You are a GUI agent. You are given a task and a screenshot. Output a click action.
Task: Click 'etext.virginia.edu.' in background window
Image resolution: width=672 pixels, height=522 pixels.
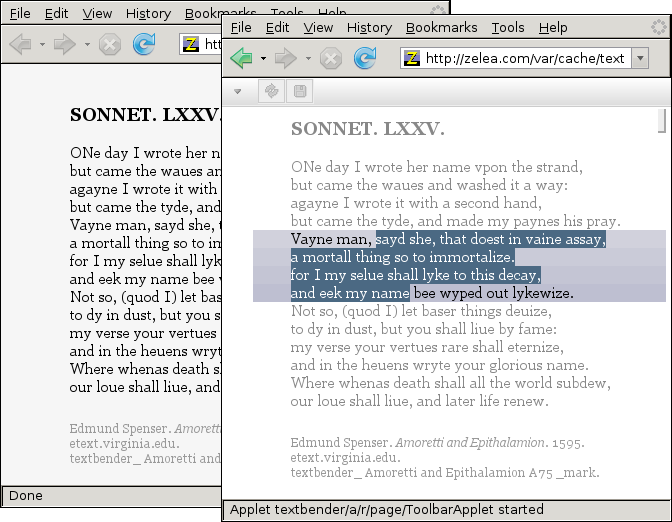(124, 444)
